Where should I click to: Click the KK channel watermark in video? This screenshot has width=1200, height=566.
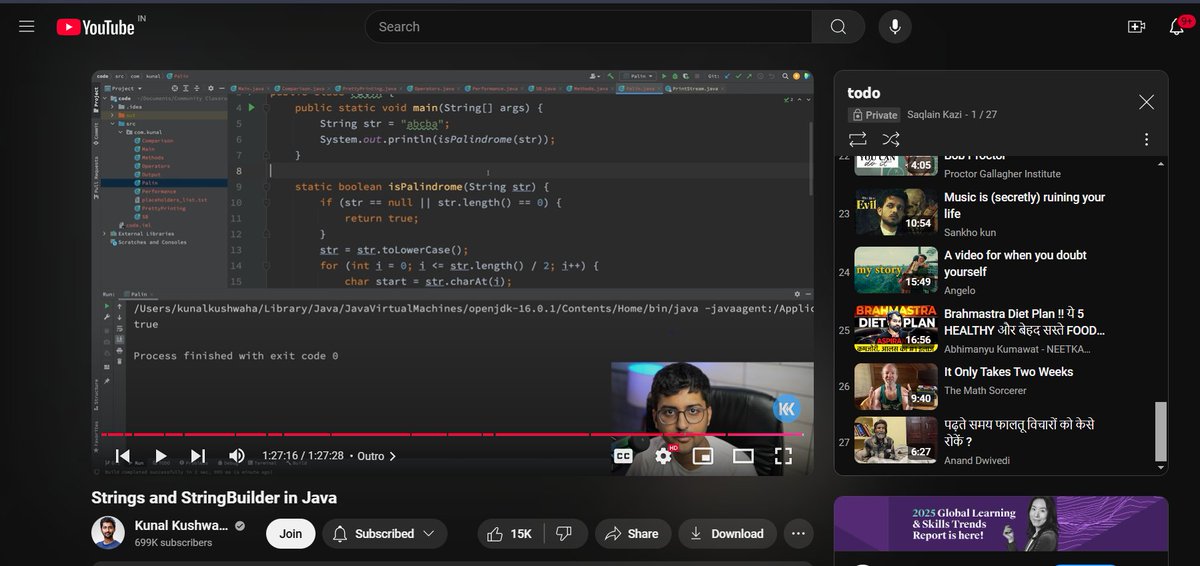click(x=786, y=408)
